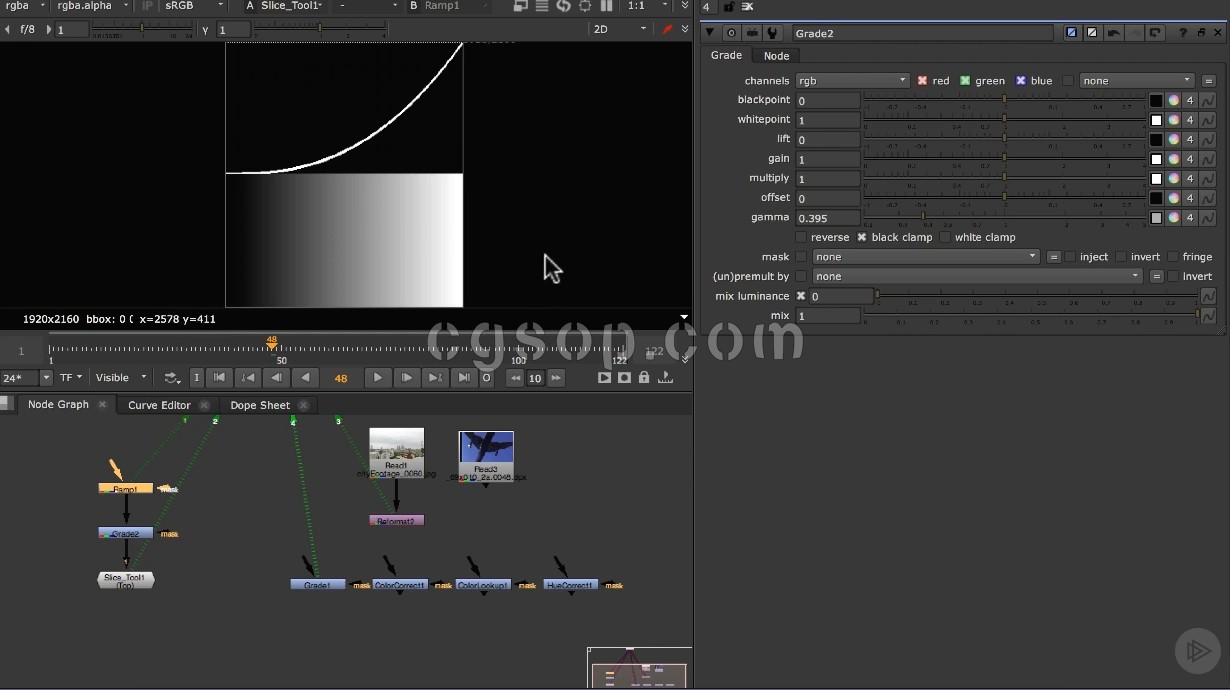The image size is (1230, 690).
Task: Open the mask channel dropdown
Action: [x=926, y=257]
